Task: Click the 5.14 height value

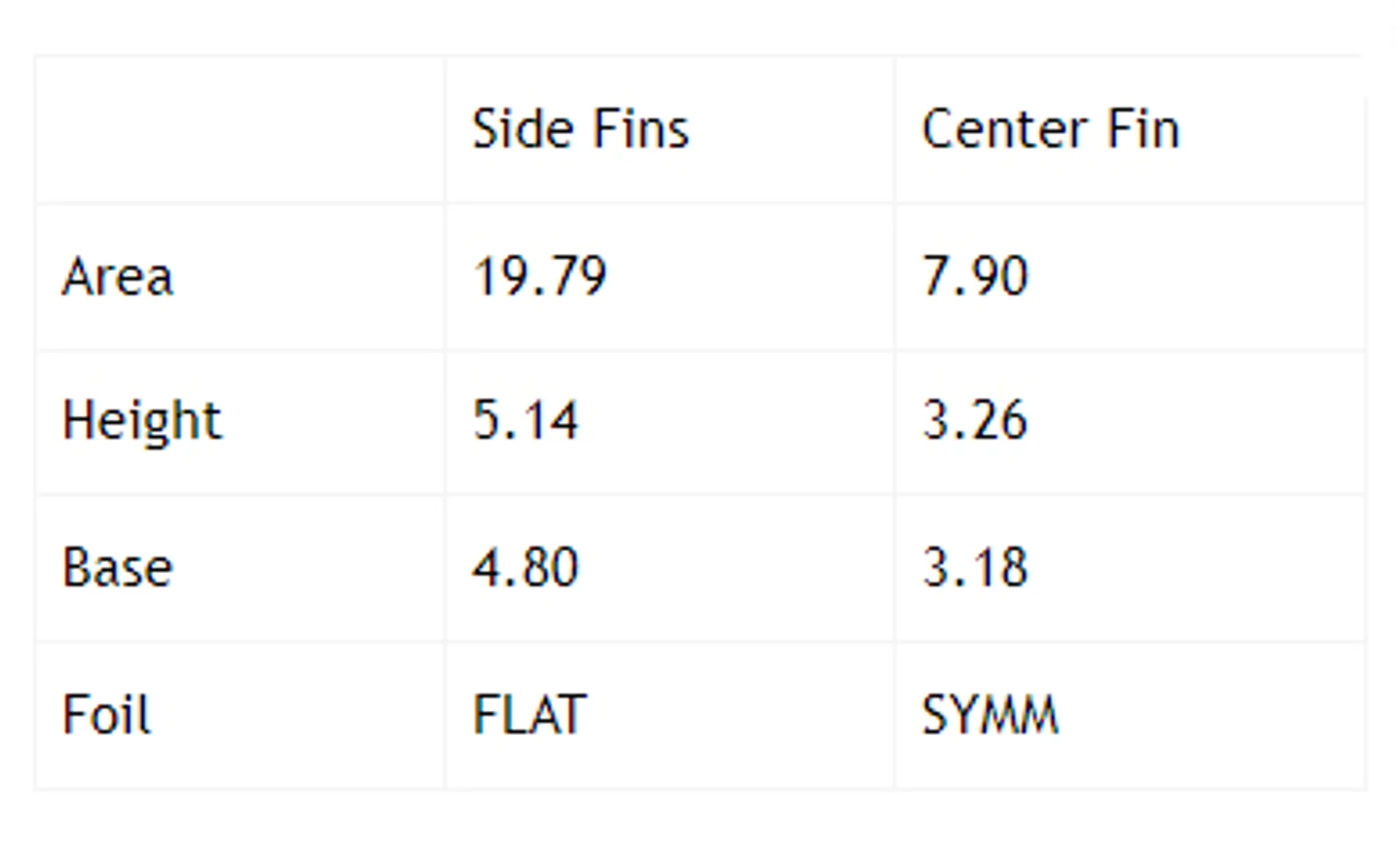Action: (x=526, y=421)
